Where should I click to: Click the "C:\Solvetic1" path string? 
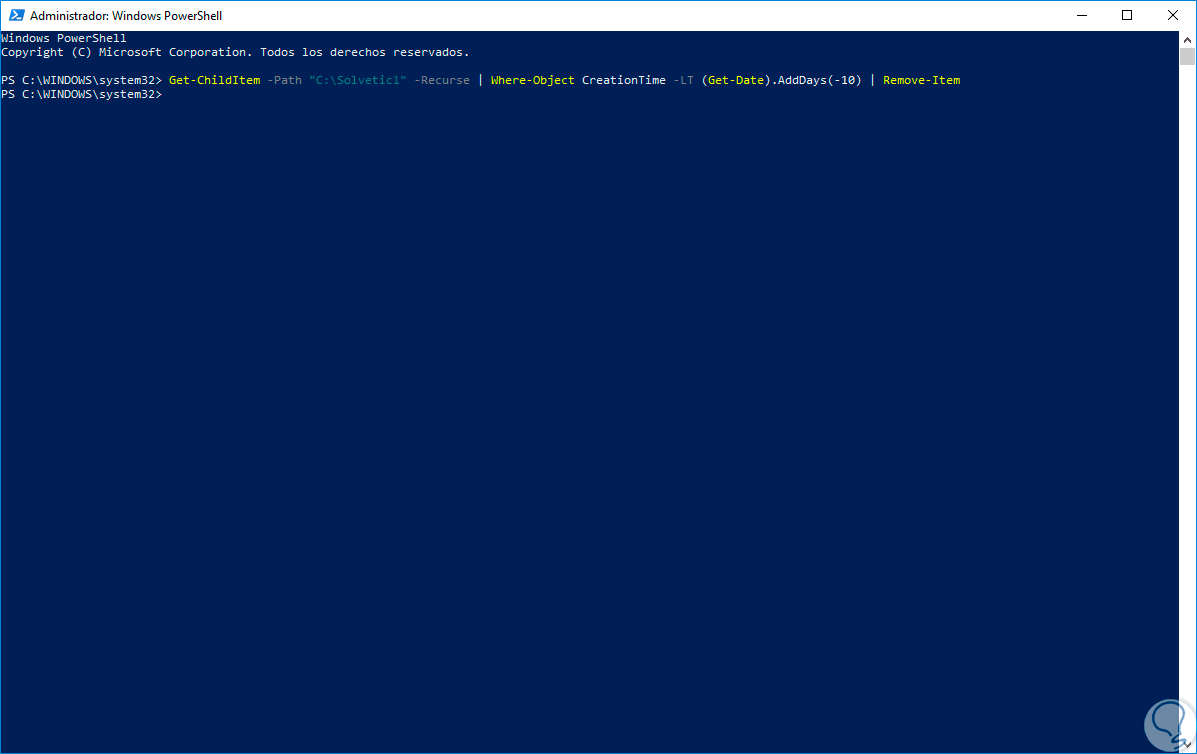coord(357,80)
